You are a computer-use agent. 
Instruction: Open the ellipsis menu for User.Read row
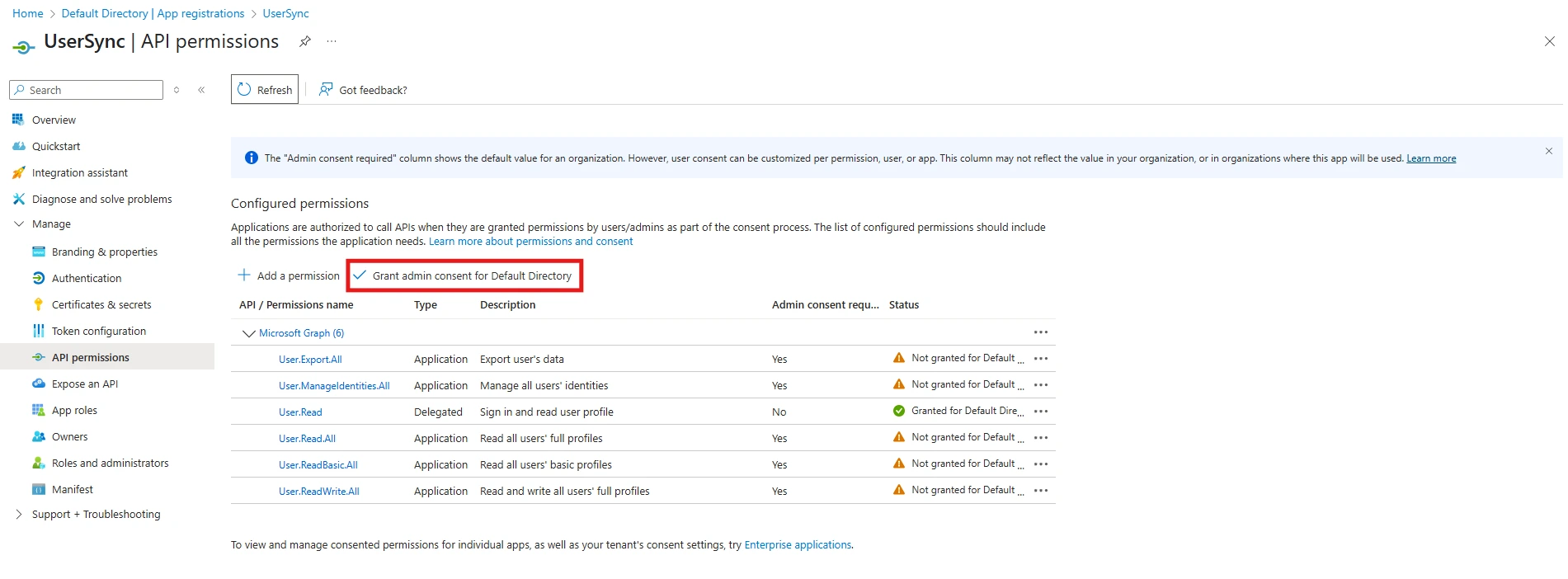[x=1040, y=412]
